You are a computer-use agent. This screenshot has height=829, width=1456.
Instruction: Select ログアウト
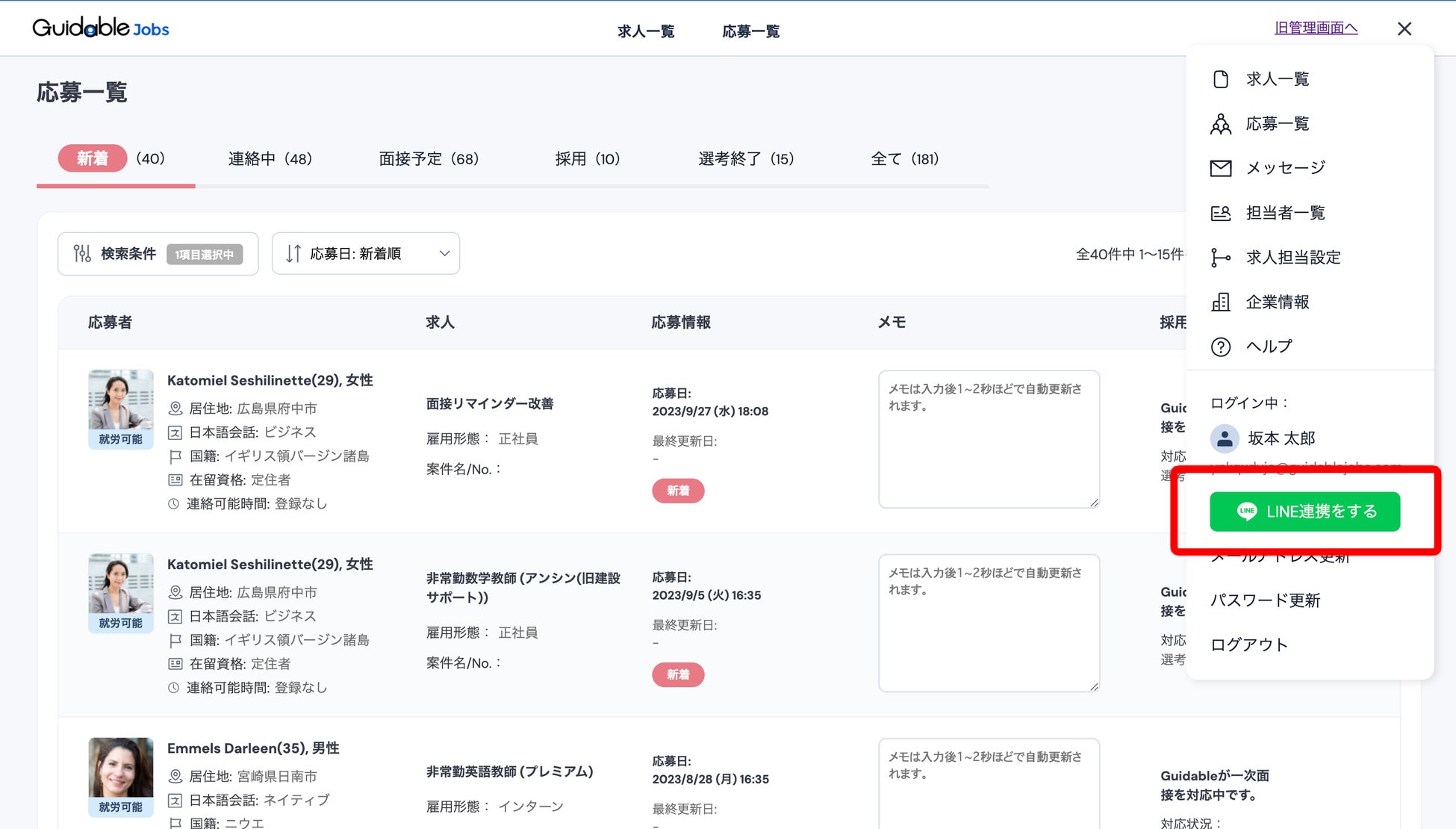[1249, 645]
